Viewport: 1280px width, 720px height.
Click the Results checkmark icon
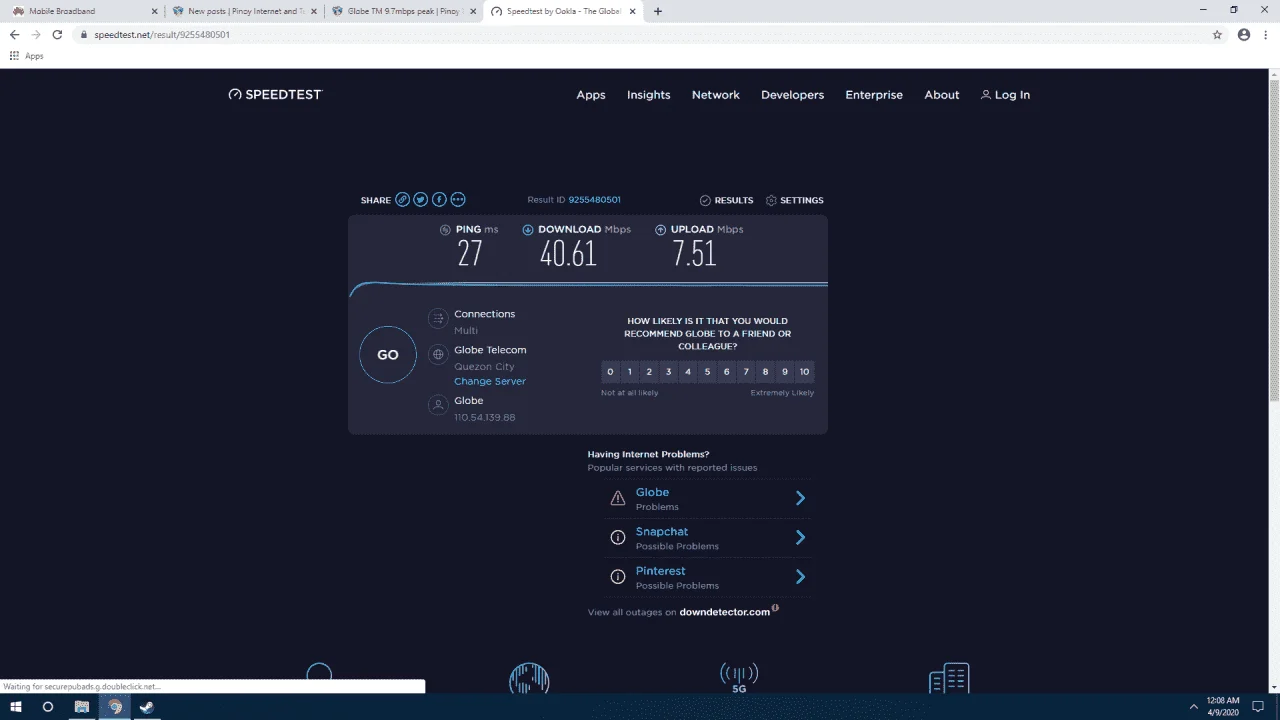click(705, 200)
